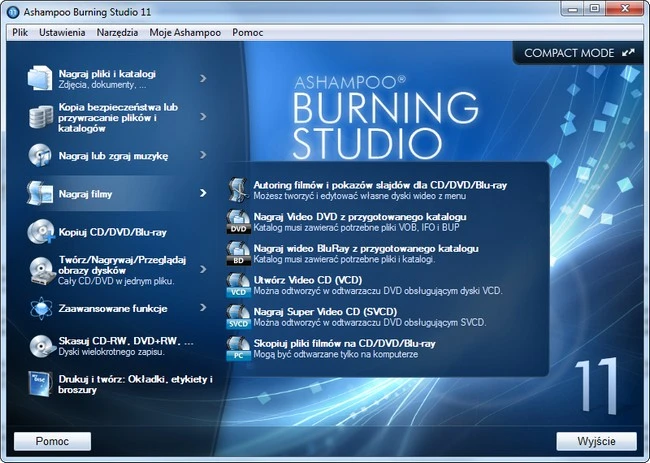Expand the Nagraj pliki i katalogi submenu arrow
This screenshot has width=650, height=463.
click(203, 78)
